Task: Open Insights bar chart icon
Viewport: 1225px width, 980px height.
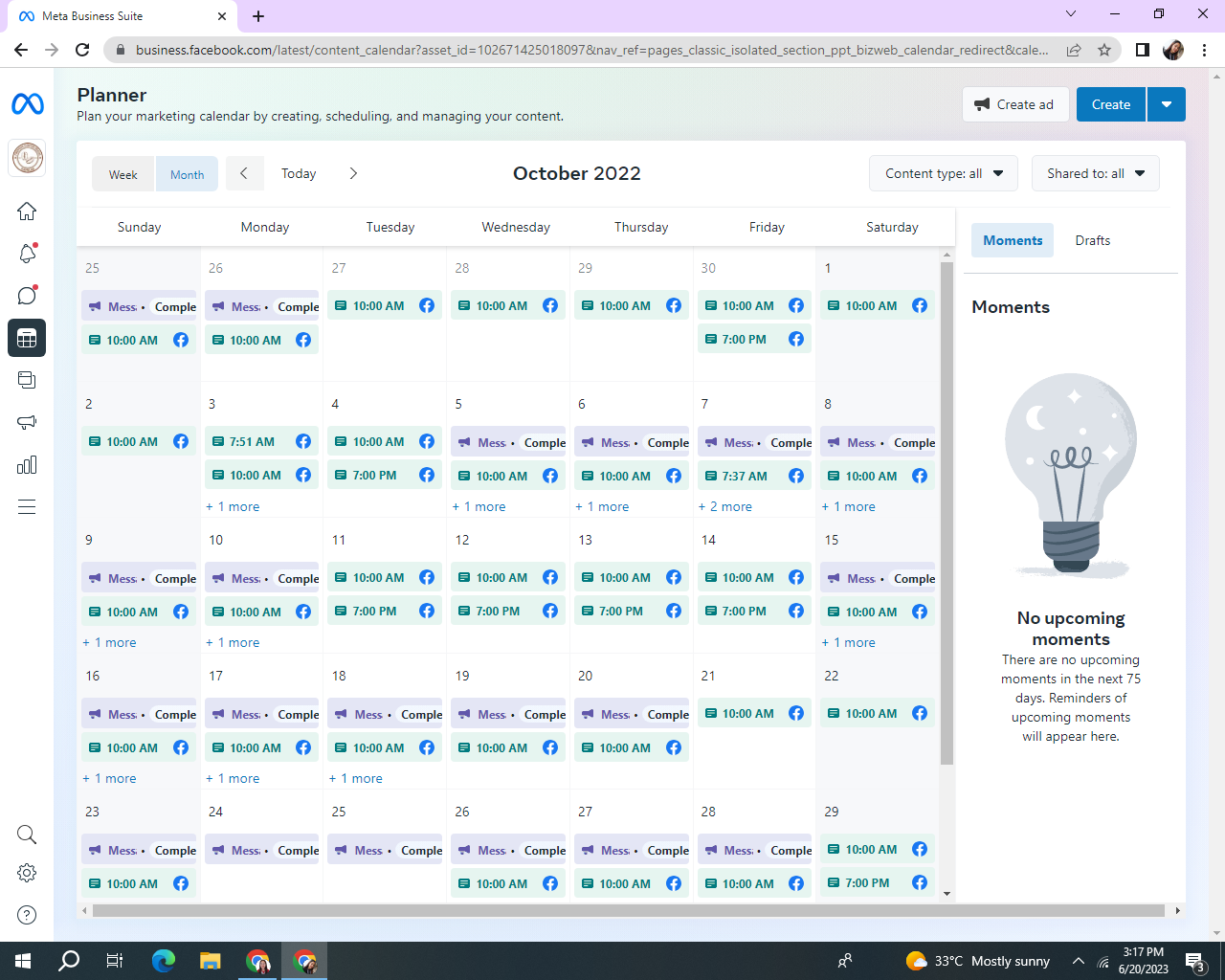Action: (27, 465)
